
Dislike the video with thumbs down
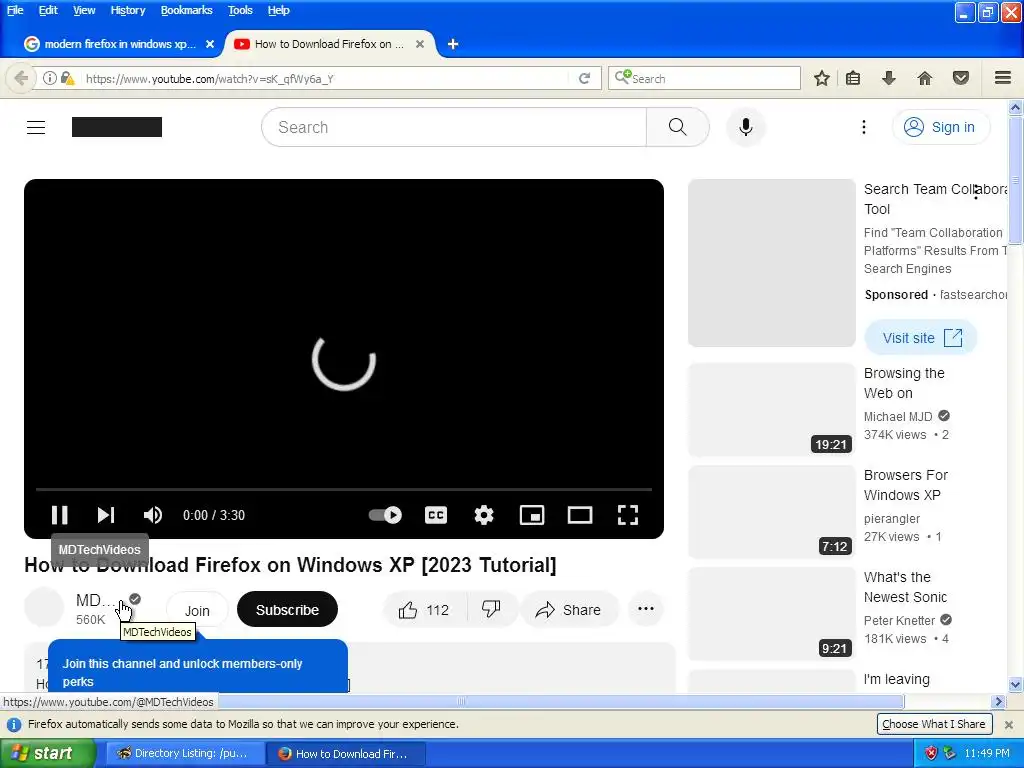pos(491,609)
